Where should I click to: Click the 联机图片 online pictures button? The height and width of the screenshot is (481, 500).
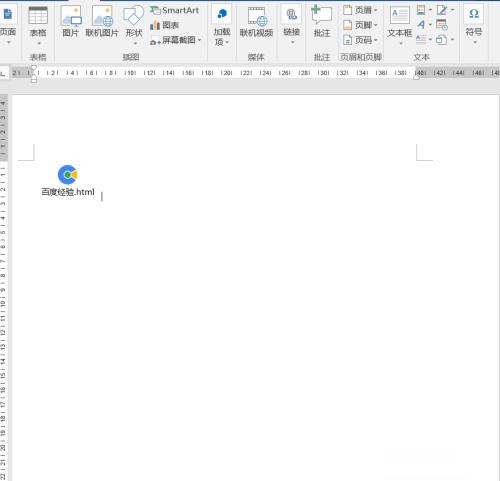coord(102,21)
